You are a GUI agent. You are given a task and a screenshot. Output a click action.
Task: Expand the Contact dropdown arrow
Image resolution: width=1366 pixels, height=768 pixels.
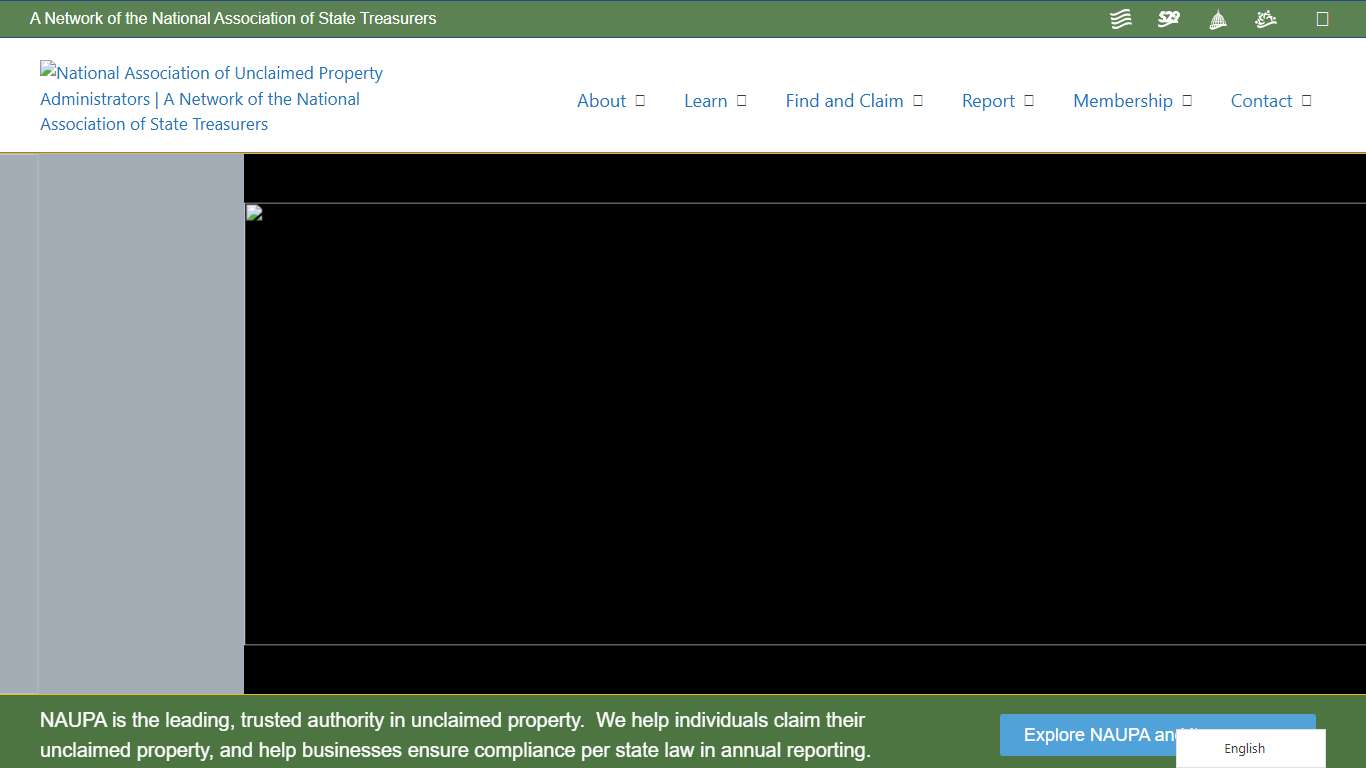[x=1305, y=100]
